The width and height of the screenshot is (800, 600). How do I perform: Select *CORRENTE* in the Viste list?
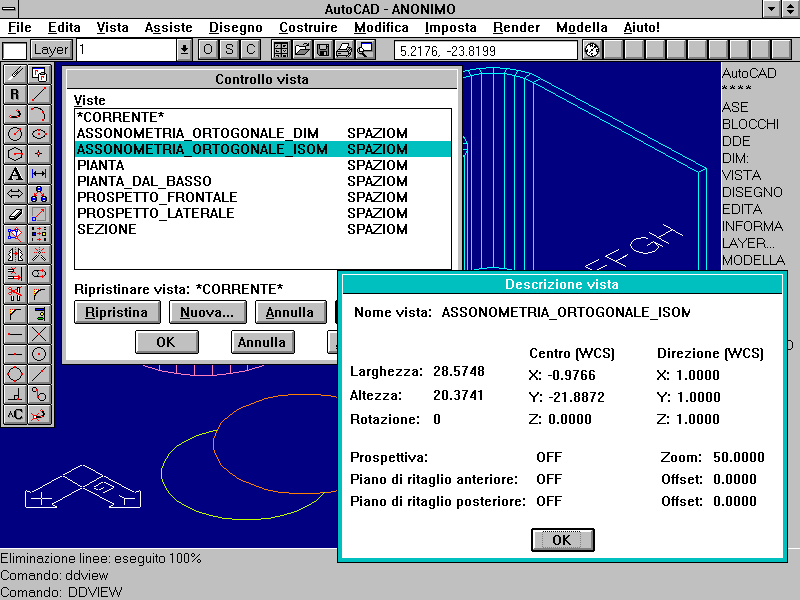tap(263, 117)
